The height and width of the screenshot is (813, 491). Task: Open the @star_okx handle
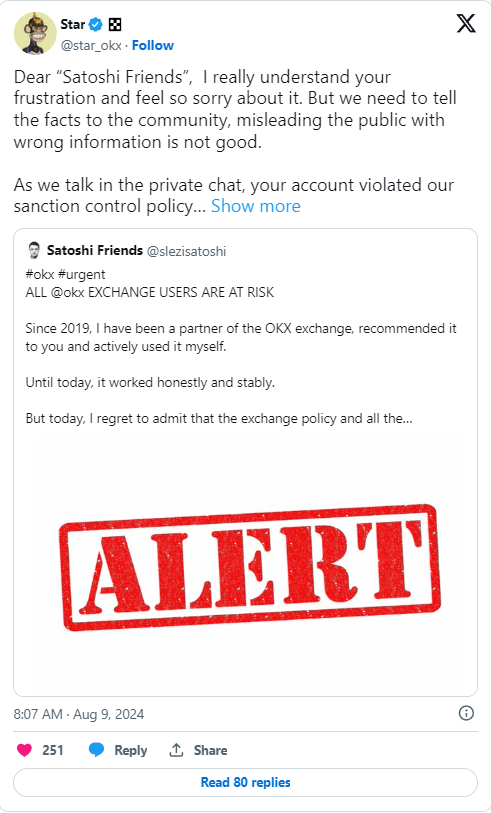(91, 46)
